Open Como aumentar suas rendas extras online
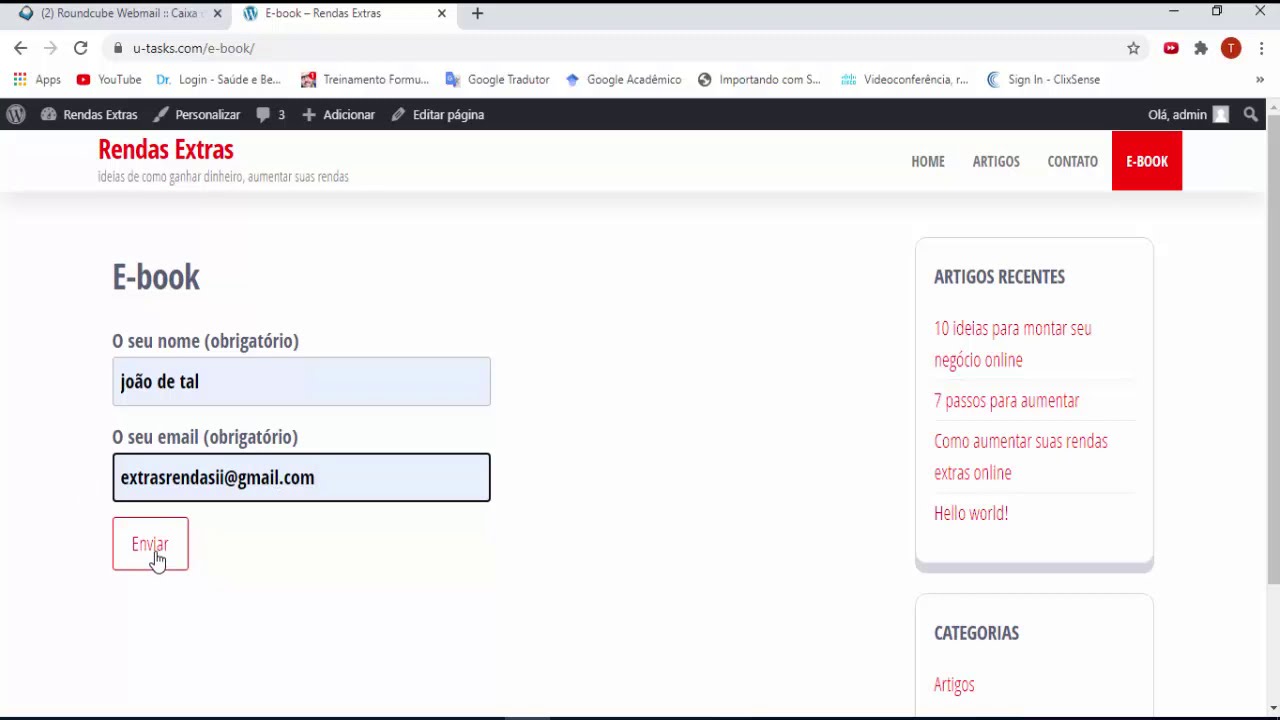Image resolution: width=1280 pixels, height=720 pixels. 1021,457
